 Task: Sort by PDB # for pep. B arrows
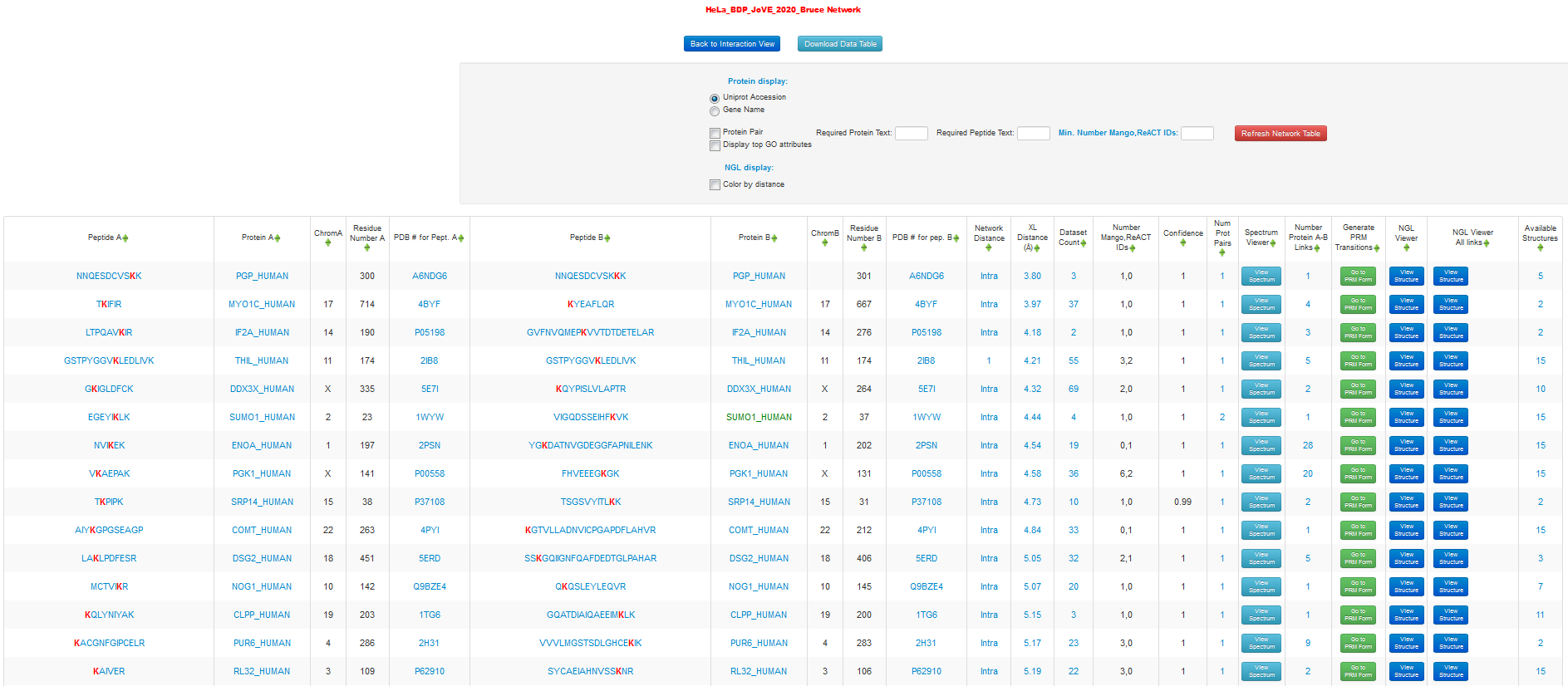956,238
